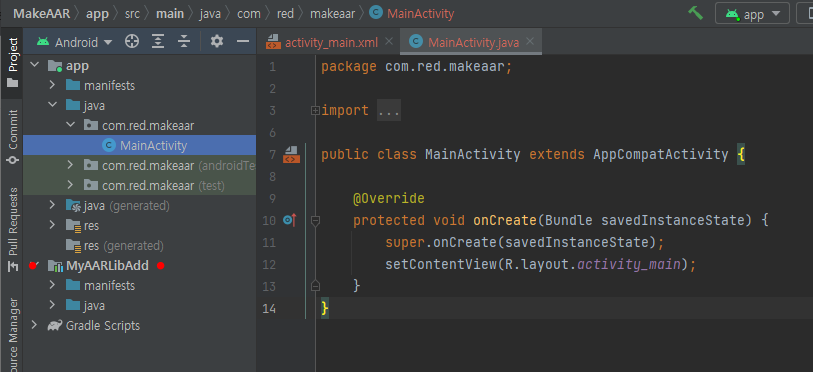This screenshot has width=813, height=372.
Task: Open the Resource Manager tool window tab
Action: (12, 335)
